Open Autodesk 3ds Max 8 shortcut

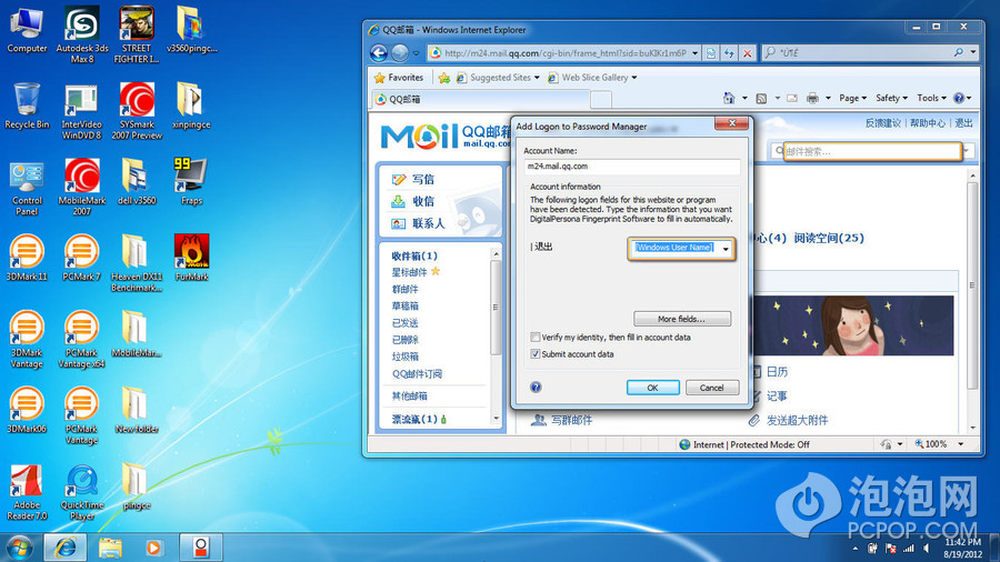tap(82, 34)
